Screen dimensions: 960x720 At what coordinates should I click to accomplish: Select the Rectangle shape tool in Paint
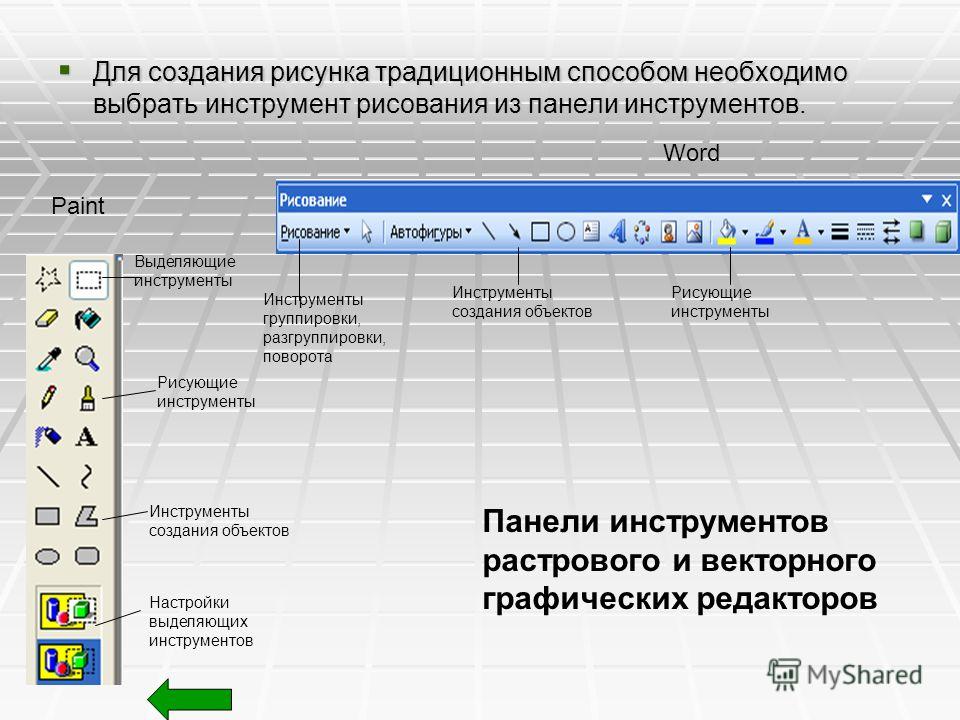[x=48, y=516]
